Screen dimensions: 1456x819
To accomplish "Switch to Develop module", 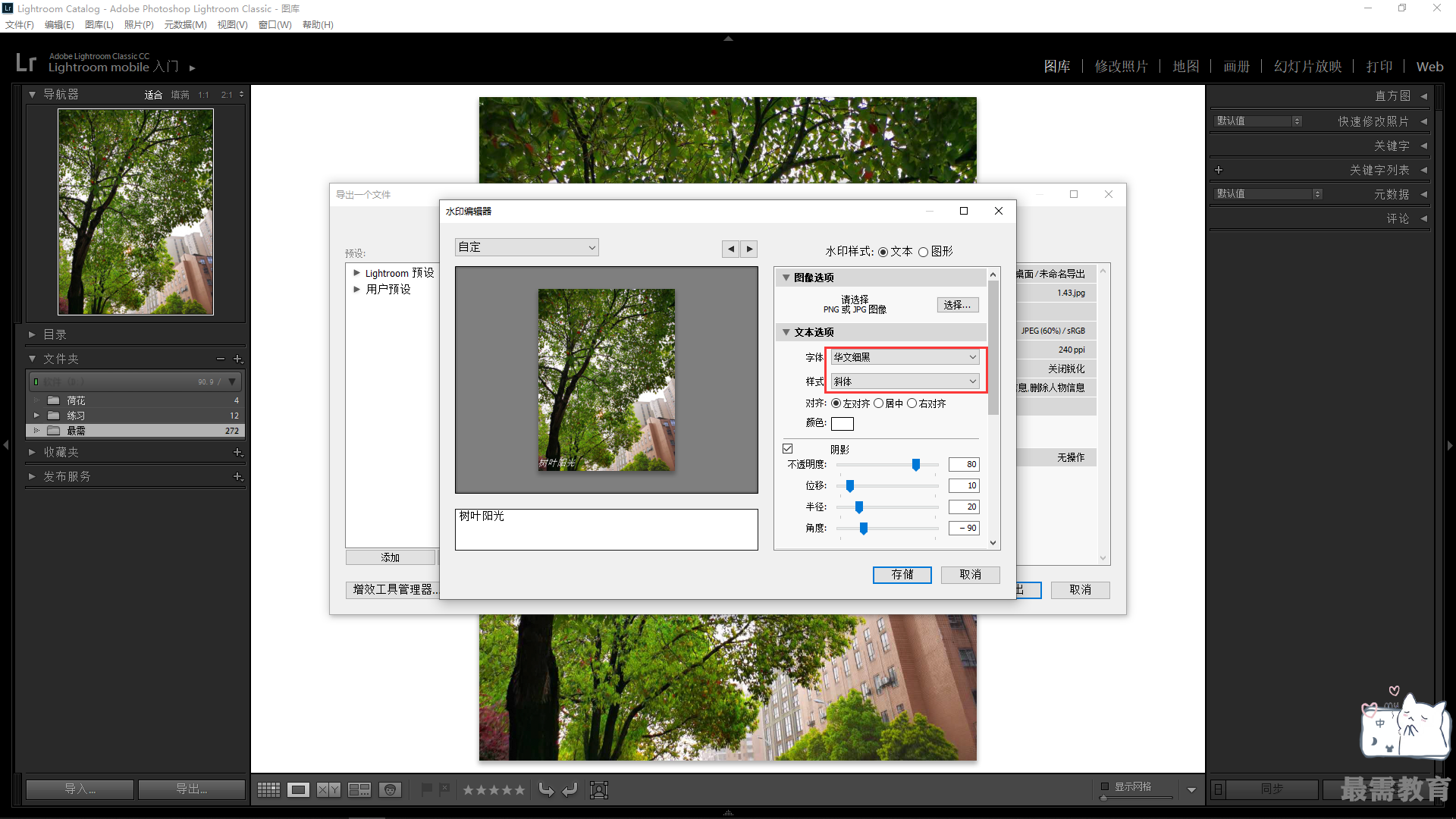I will [x=1121, y=67].
